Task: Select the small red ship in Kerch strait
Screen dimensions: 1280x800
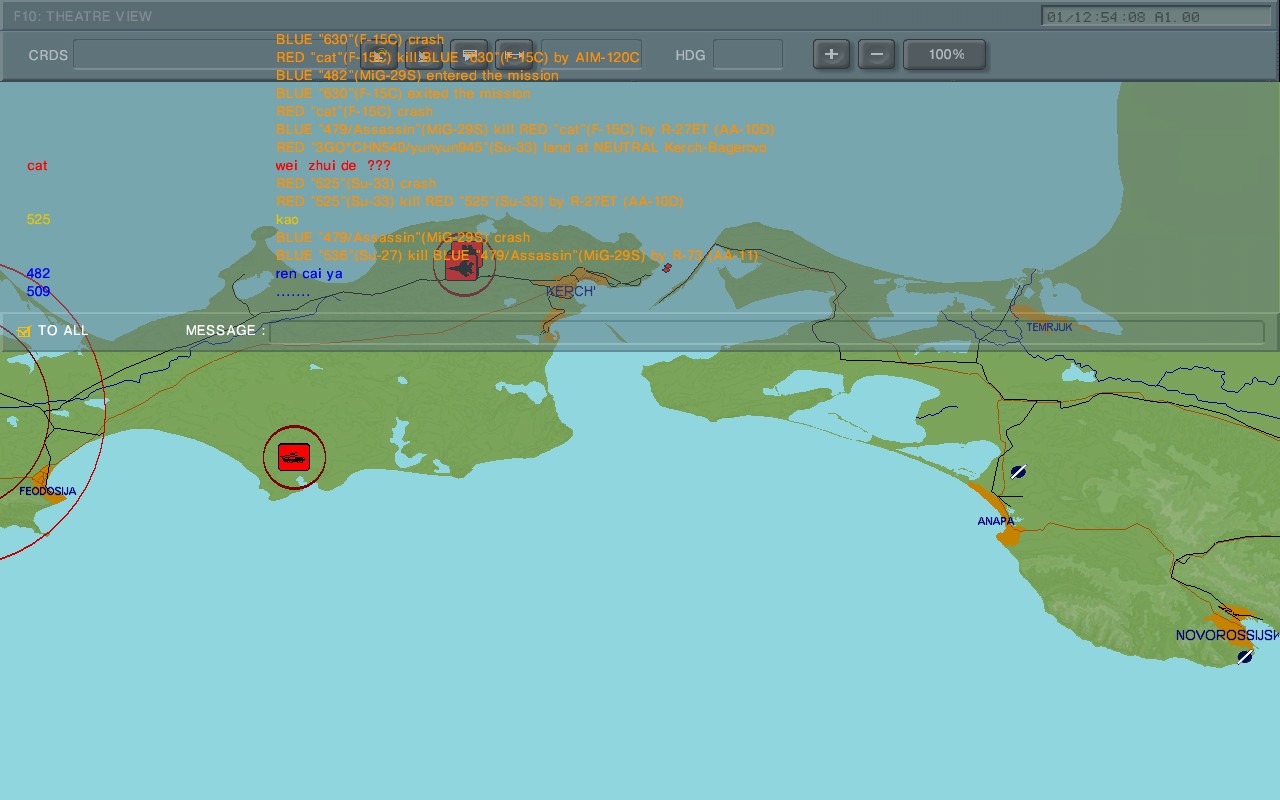Action: [667, 268]
